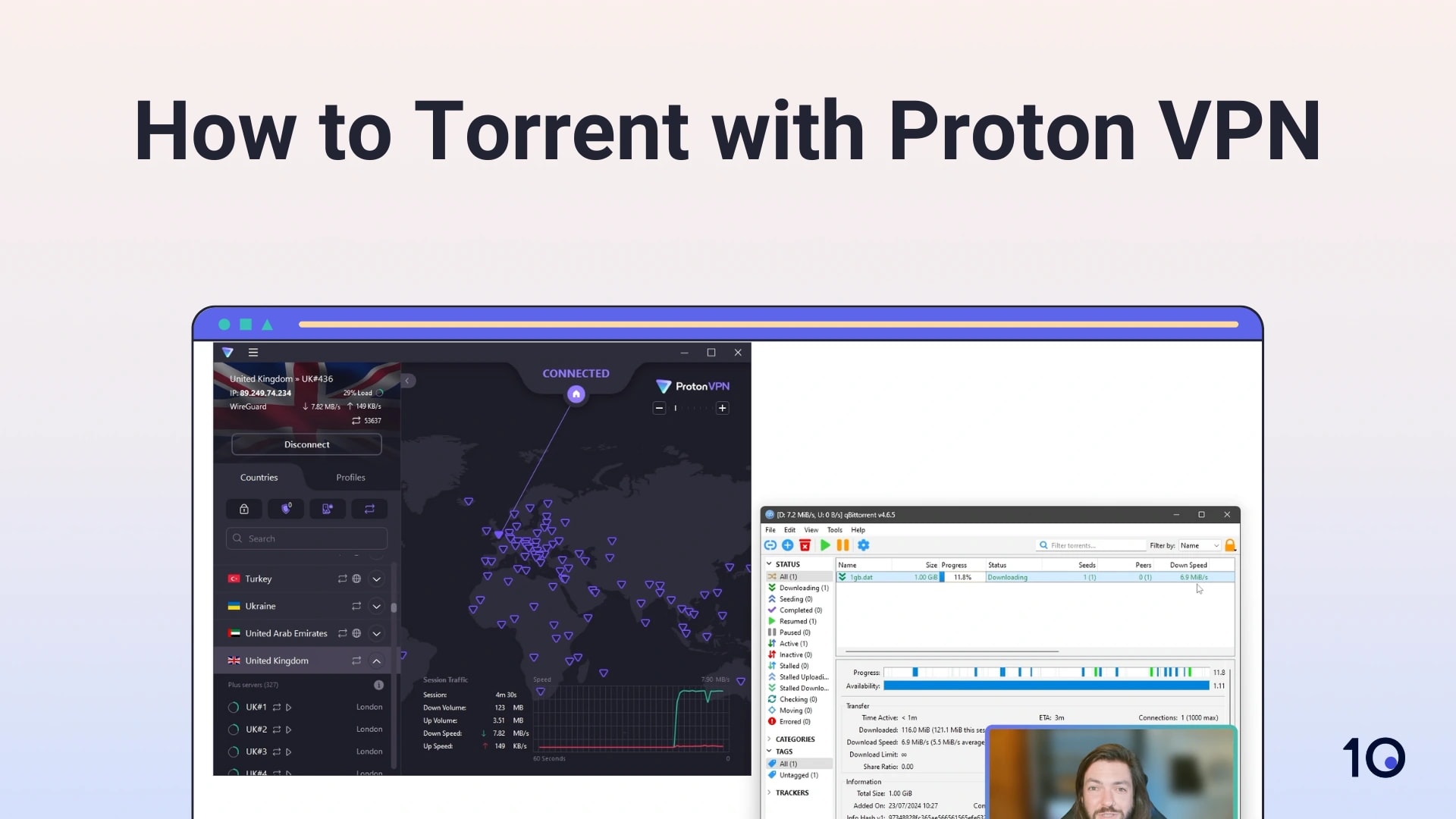
Task: Expand the TRACKERS section
Action: pos(769,793)
